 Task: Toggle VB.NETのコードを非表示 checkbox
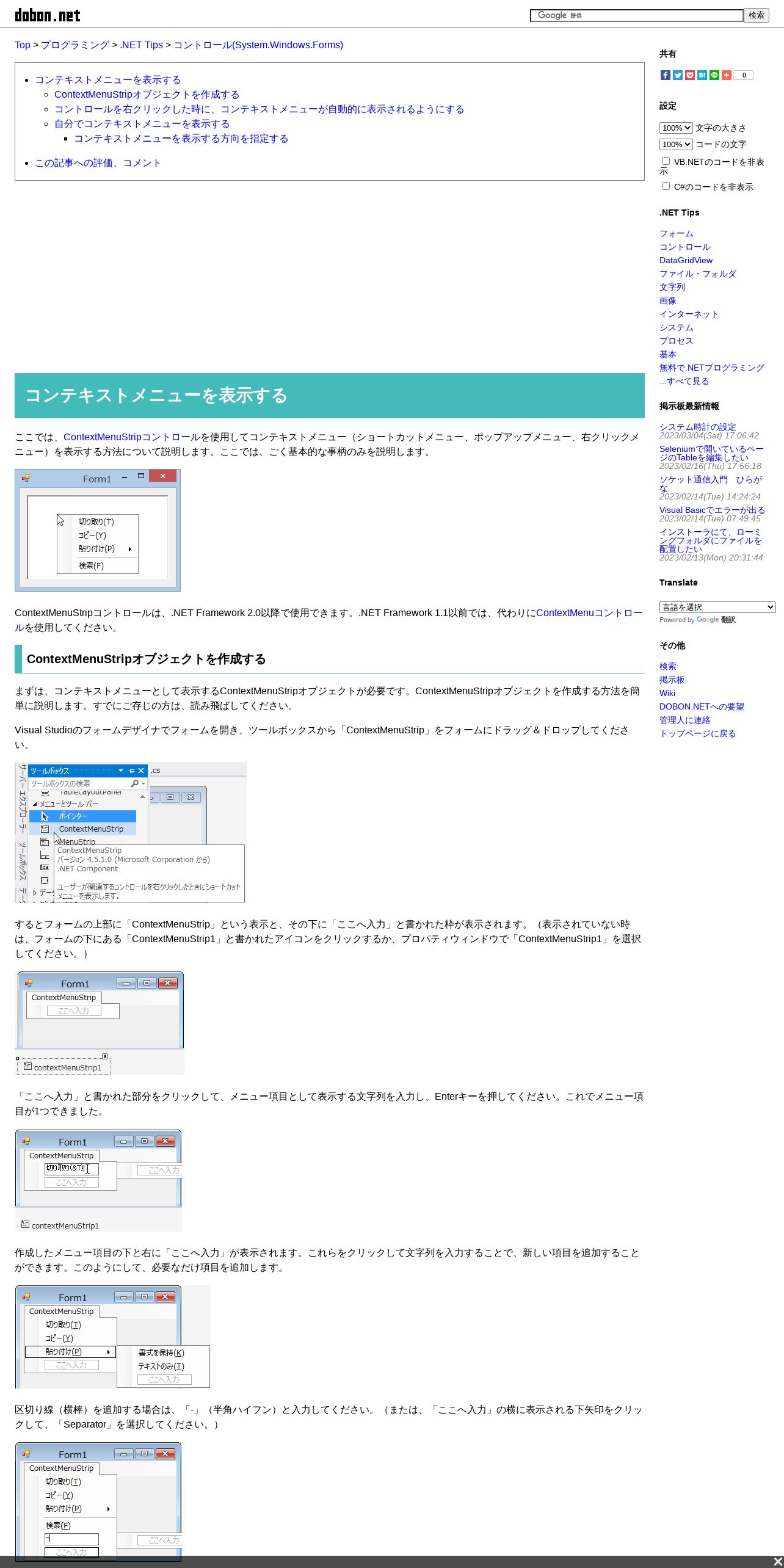[666, 161]
